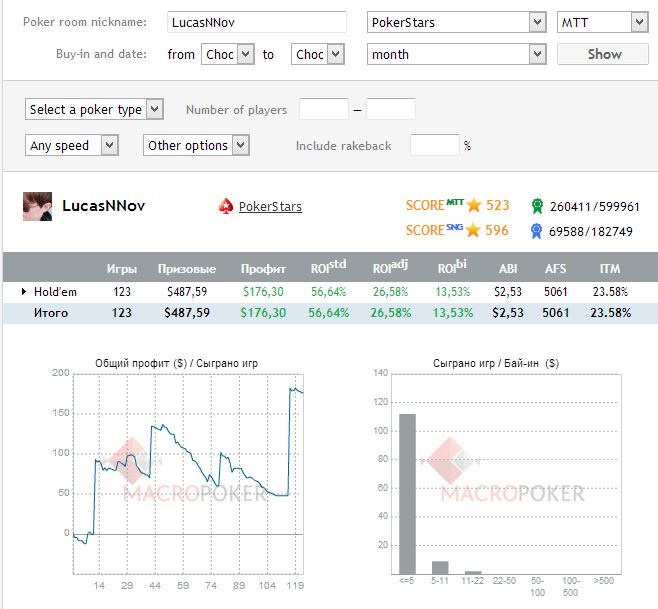658x609 pixels.
Task: Click Итого prize value $487,59
Action: click(x=187, y=313)
